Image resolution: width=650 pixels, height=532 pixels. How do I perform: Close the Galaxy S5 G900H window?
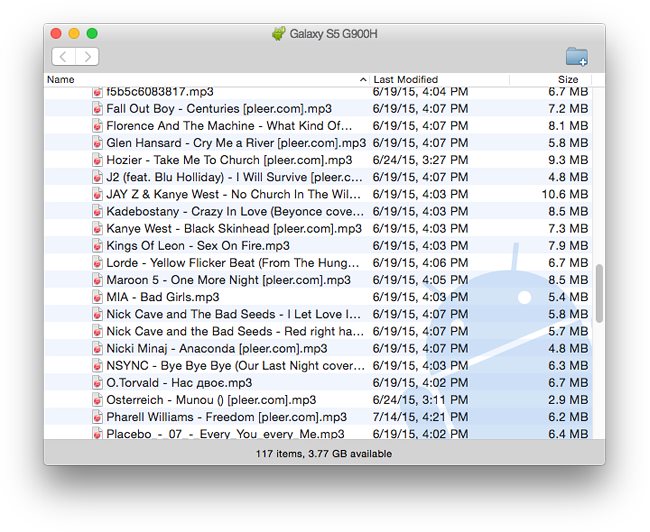click(x=56, y=34)
